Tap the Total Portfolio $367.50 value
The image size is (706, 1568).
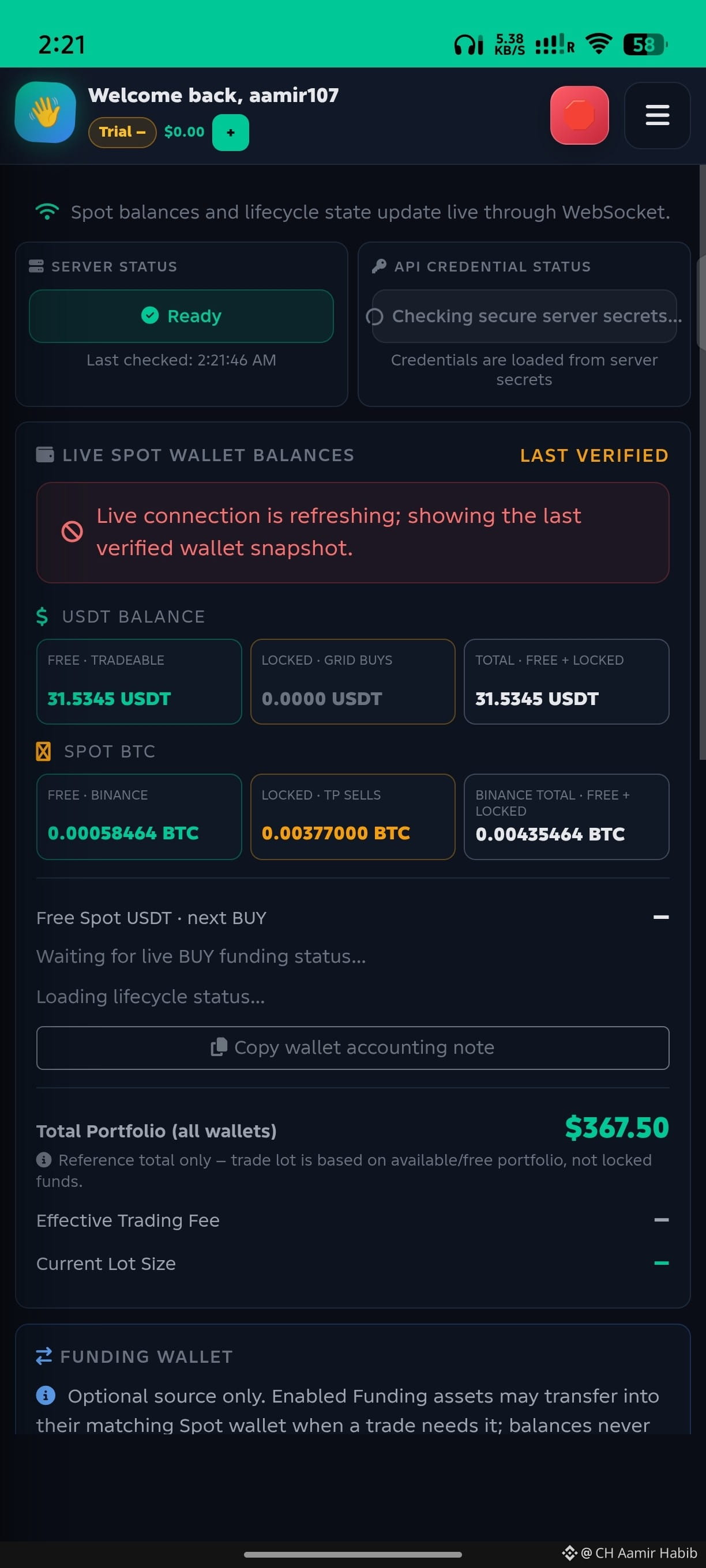click(617, 1128)
